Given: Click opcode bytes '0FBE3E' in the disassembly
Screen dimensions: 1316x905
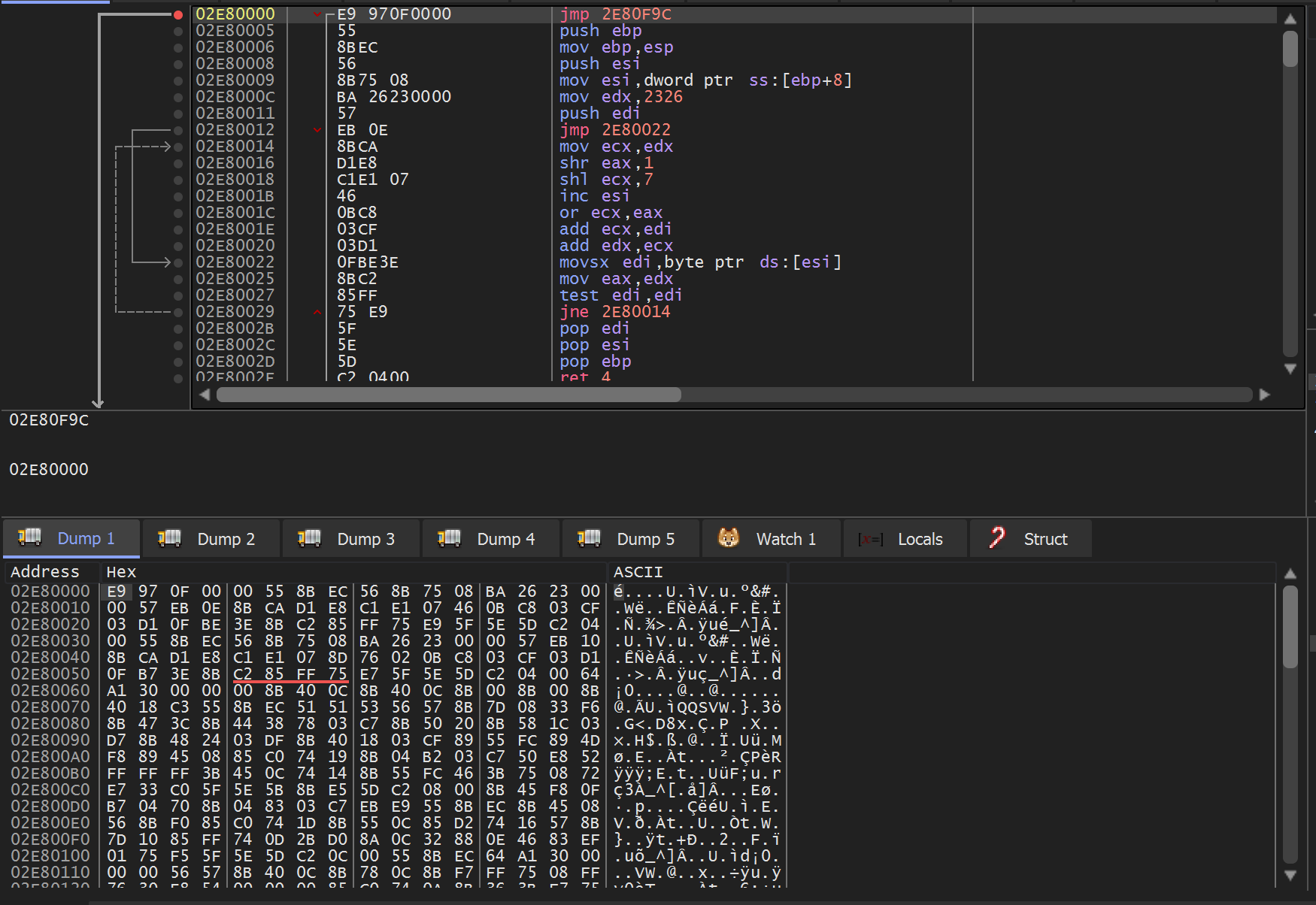Looking at the screenshot, I should (x=368, y=262).
